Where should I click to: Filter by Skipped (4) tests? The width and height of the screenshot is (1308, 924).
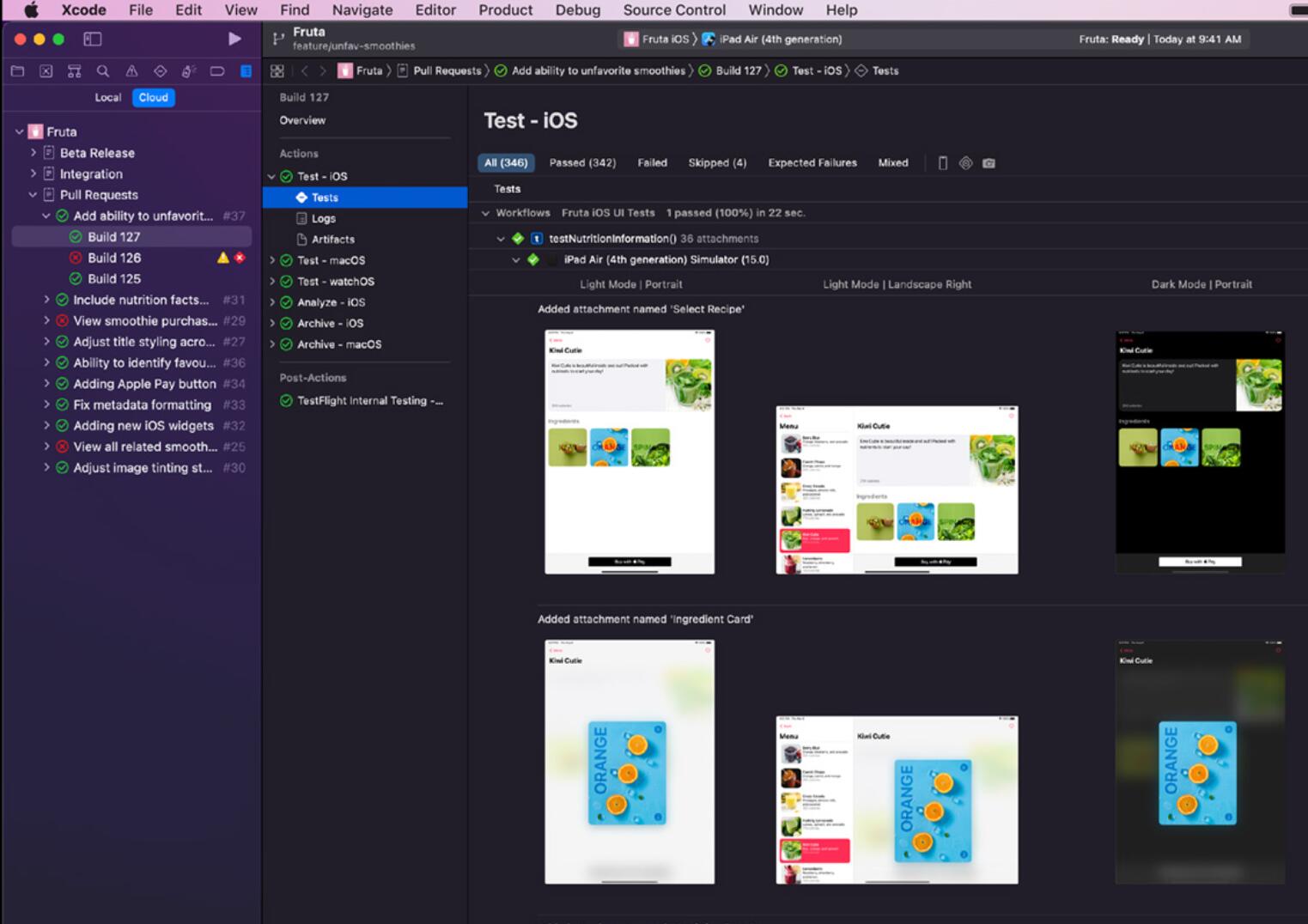tap(717, 163)
